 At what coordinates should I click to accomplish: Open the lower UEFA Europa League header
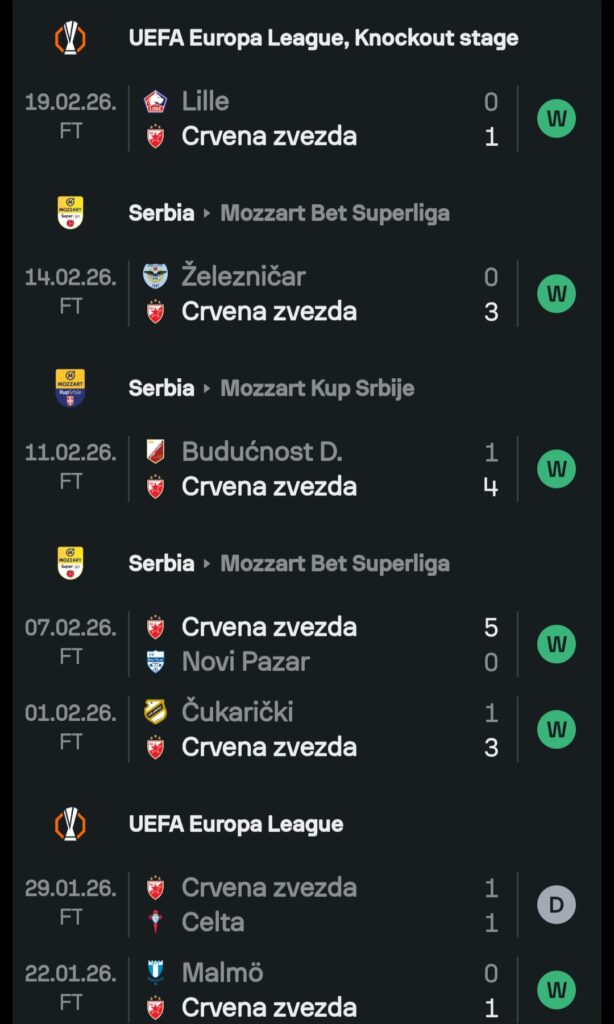(236, 825)
